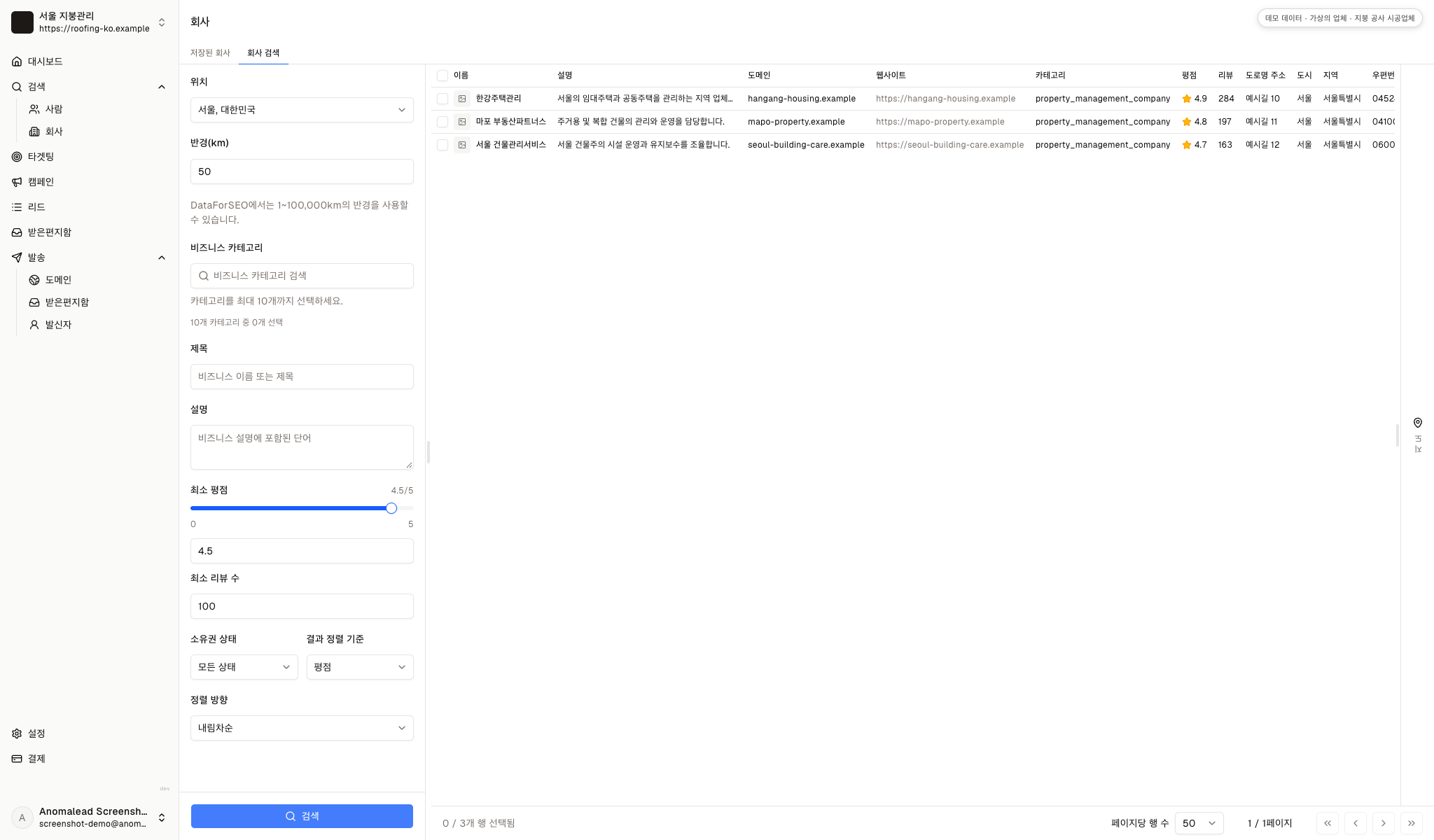Check the 서울 건물관리서비스 row checkbox
1434x840 pixels.
[443, 145]
